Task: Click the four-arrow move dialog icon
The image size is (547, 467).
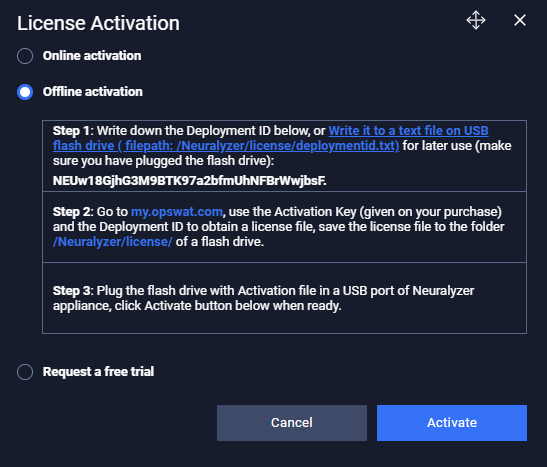Action: 476,20
